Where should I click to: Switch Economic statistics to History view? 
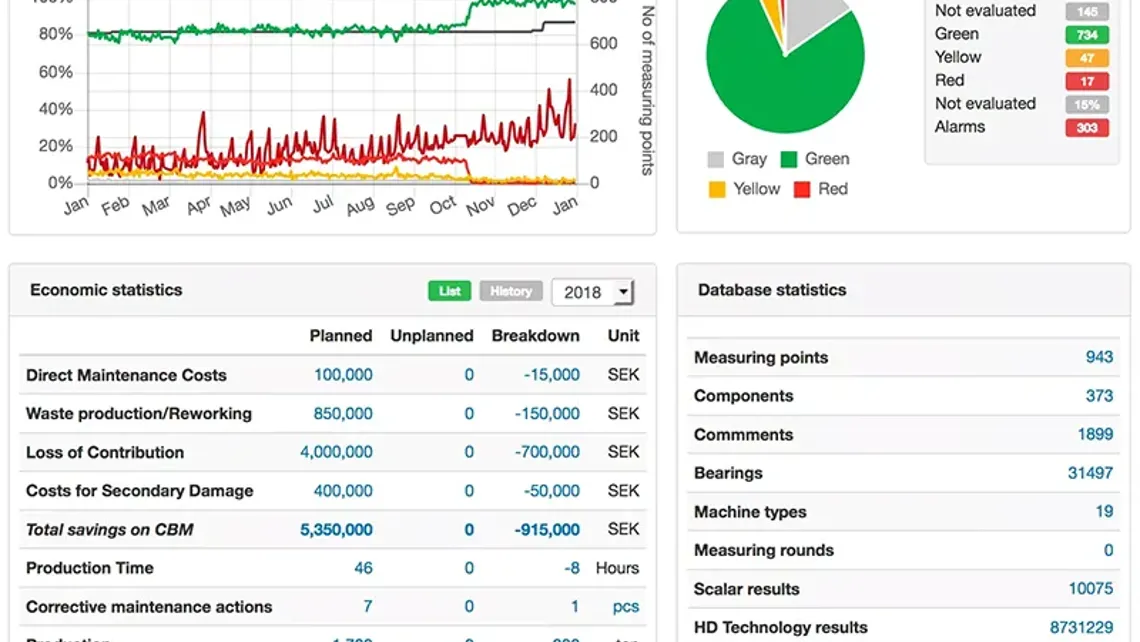511,291
